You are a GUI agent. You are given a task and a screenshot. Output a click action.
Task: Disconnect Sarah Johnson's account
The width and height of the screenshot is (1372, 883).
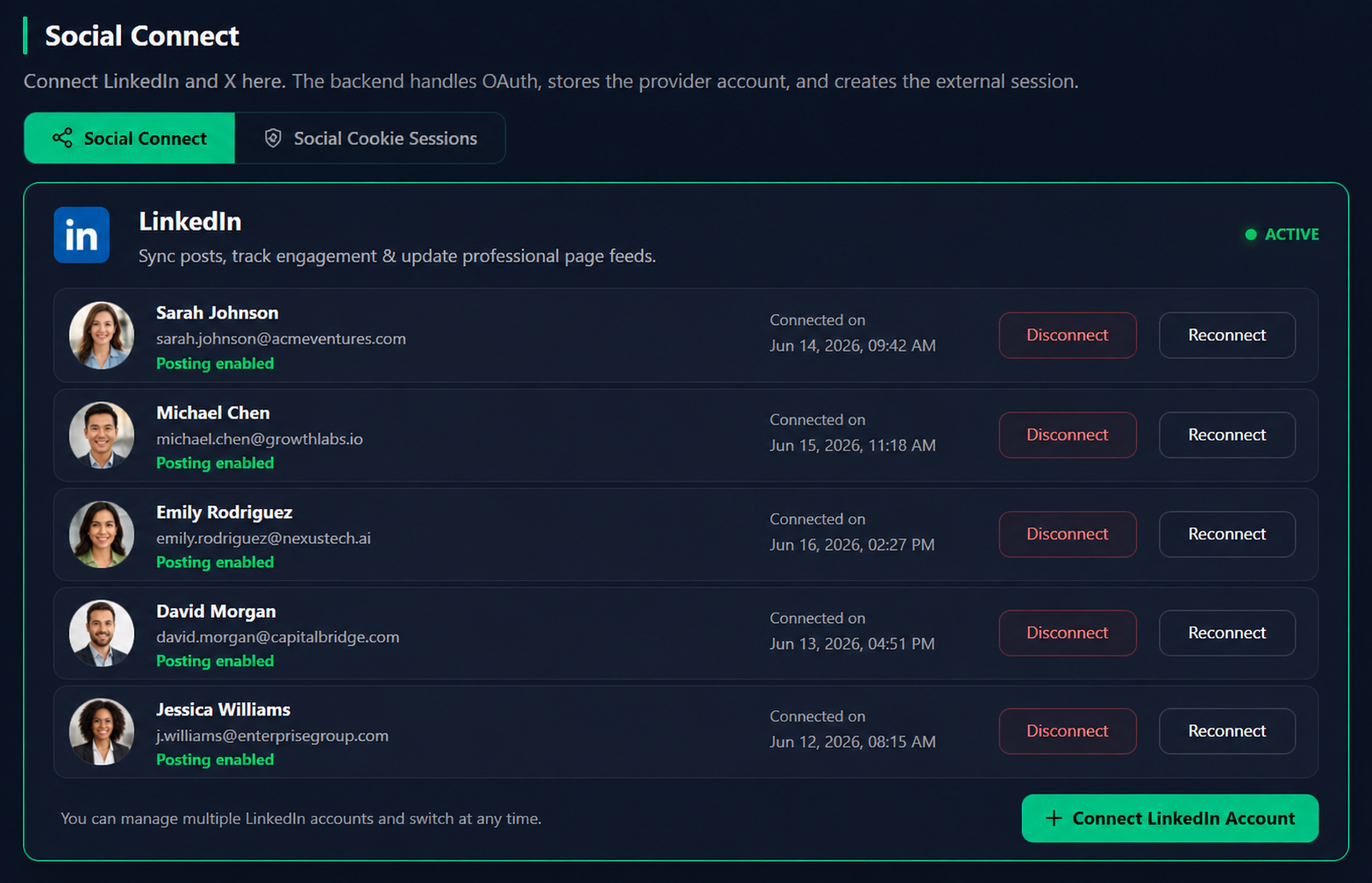(1068, 335)
